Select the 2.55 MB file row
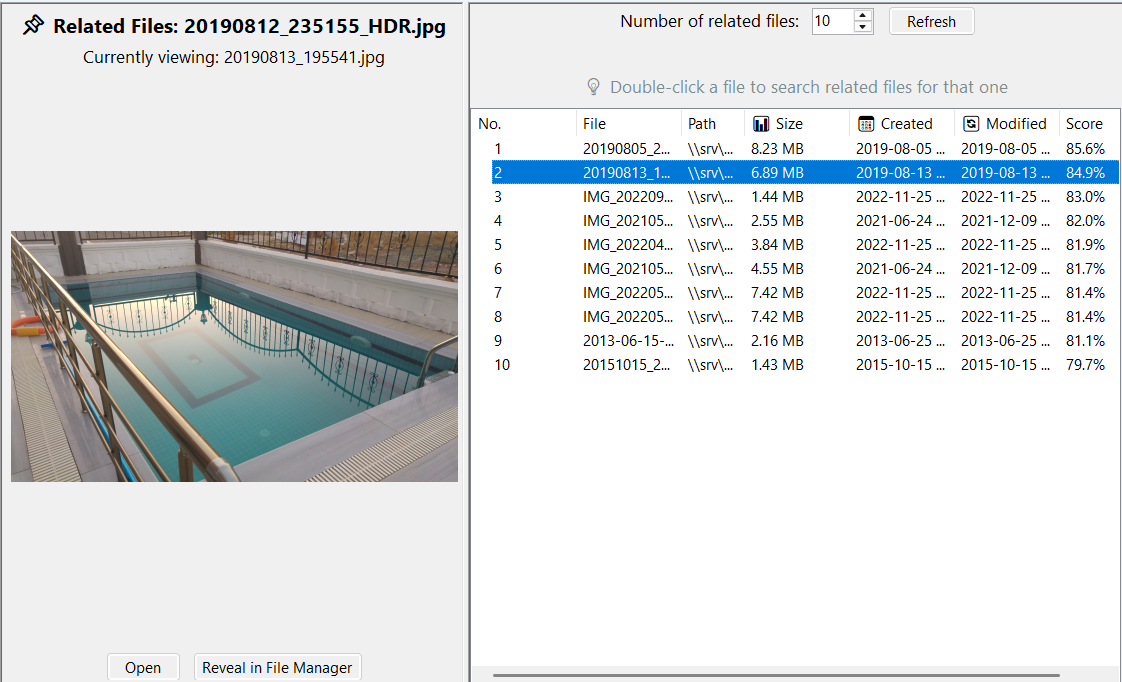Image resolution: width=1122 pixels, height=682 pixels. (804, 220)
